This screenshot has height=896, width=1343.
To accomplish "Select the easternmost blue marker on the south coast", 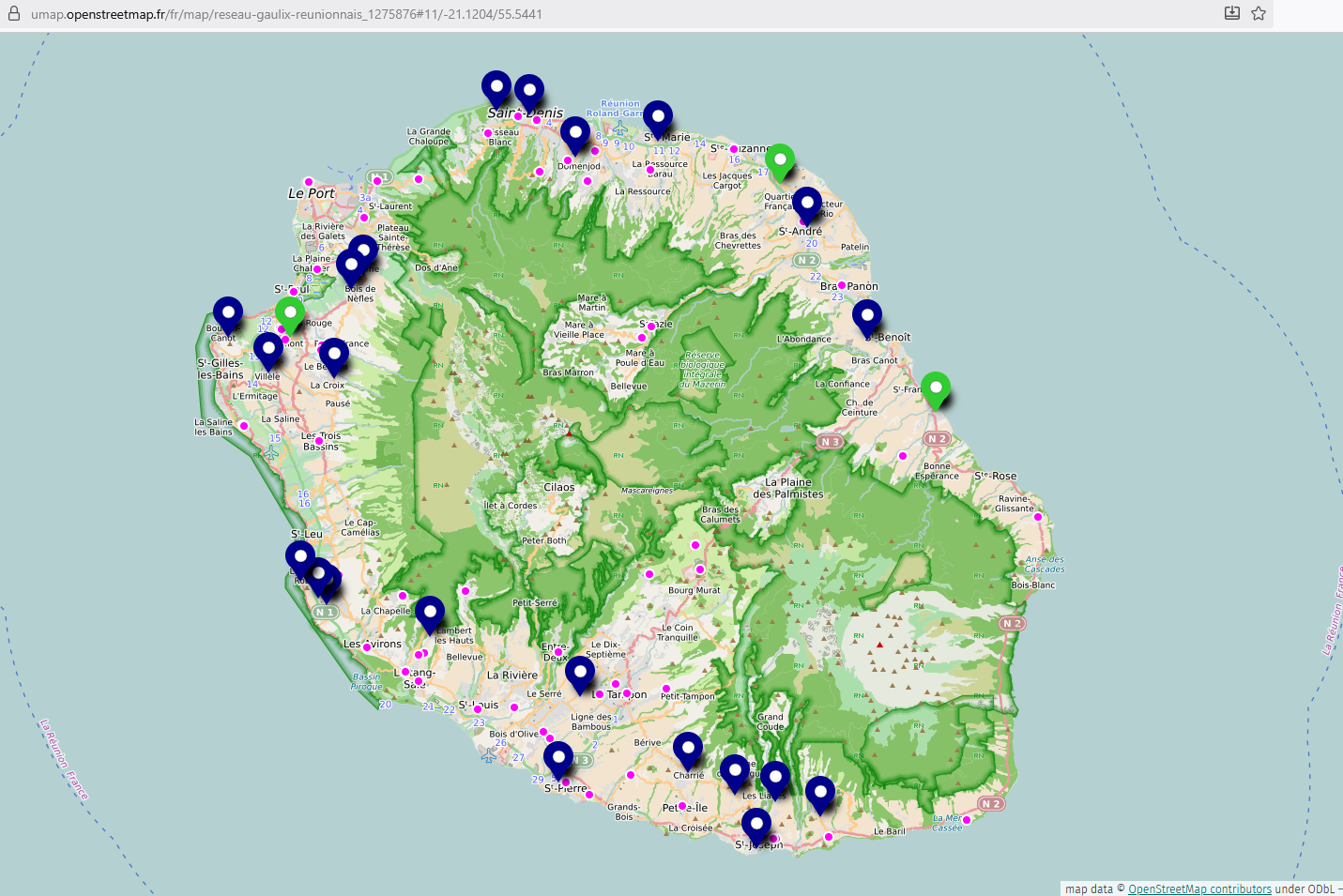I will 820,795.
